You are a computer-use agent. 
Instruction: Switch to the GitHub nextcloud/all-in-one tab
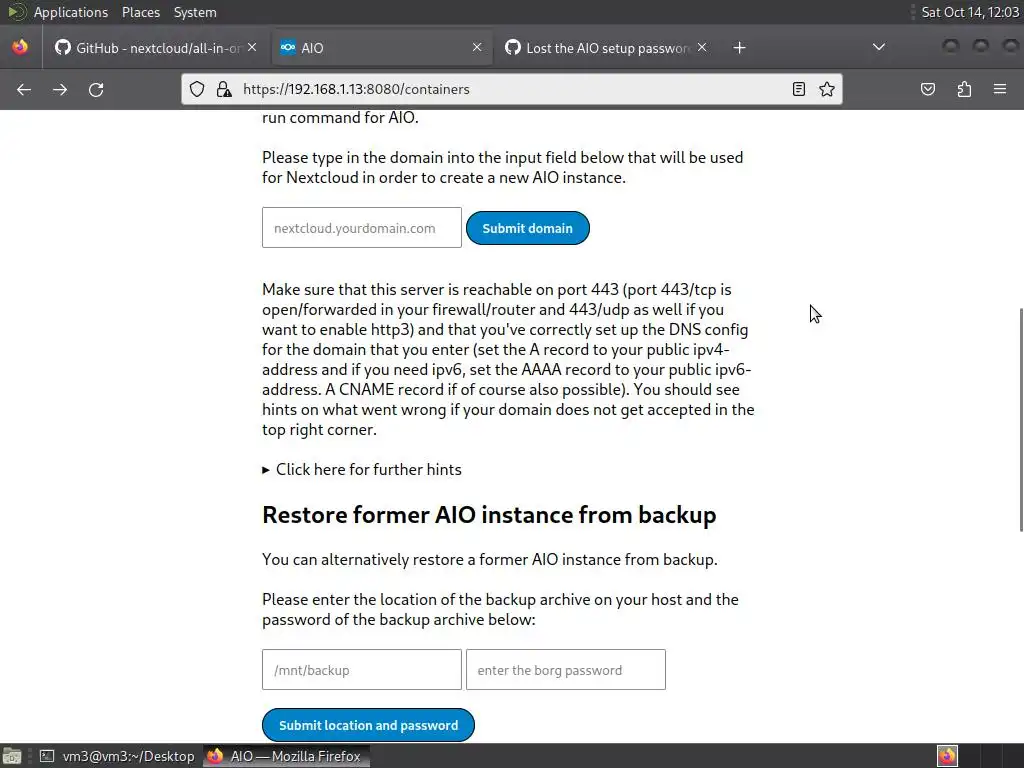pyautogui.click(x=155, y=48)
